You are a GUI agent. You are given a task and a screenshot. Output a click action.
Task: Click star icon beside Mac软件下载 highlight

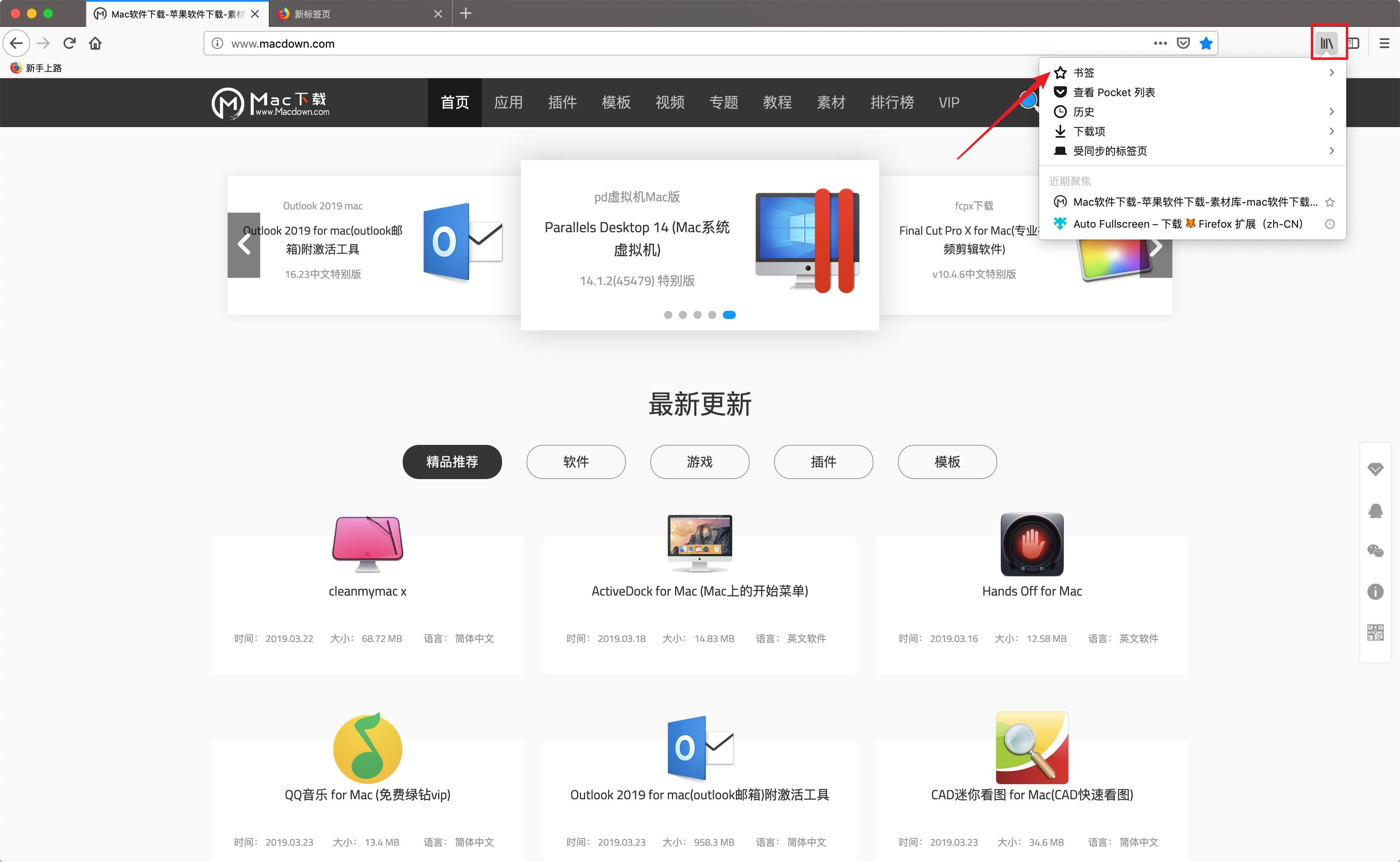tap(1330, 202)
